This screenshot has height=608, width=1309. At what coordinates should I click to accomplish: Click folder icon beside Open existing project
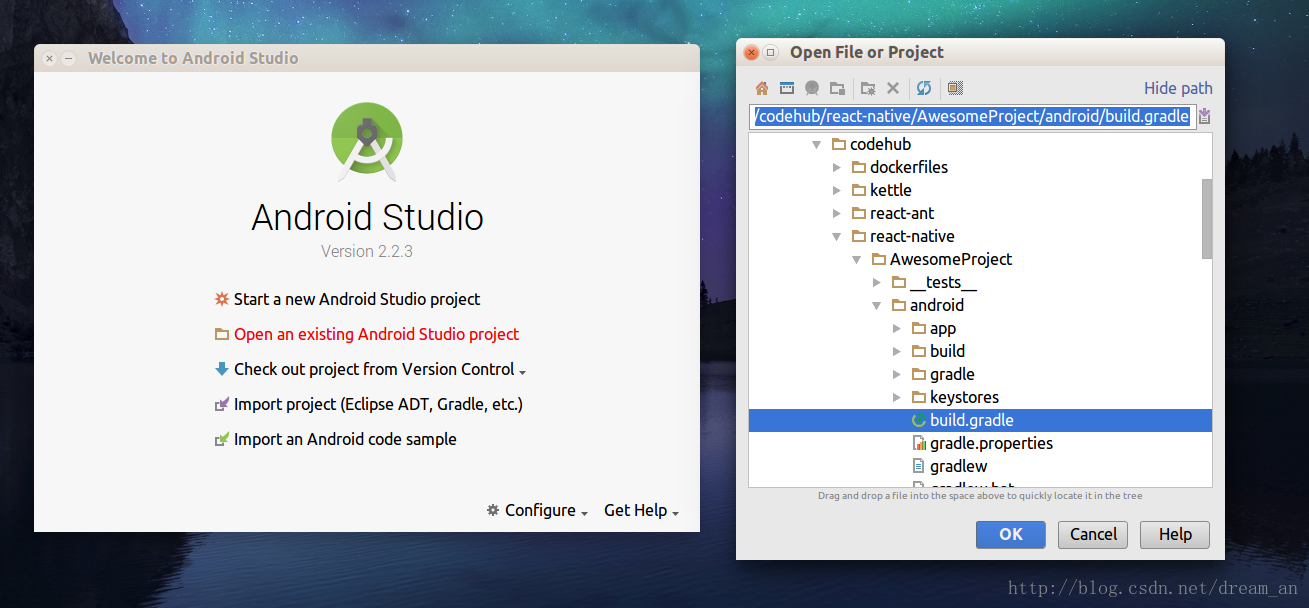point(222,334)
